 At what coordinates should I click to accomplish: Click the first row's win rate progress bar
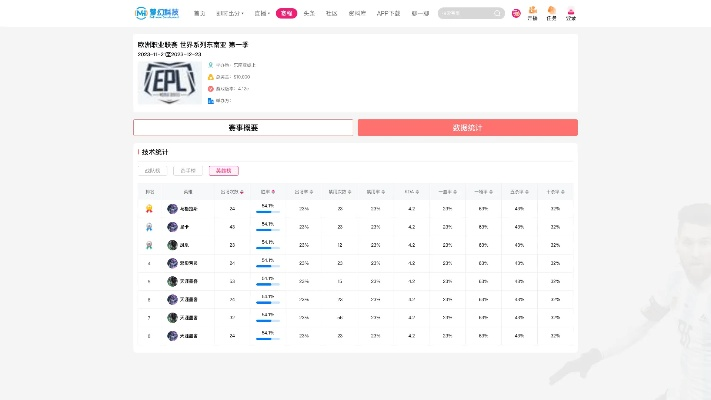tap(267, 213)
